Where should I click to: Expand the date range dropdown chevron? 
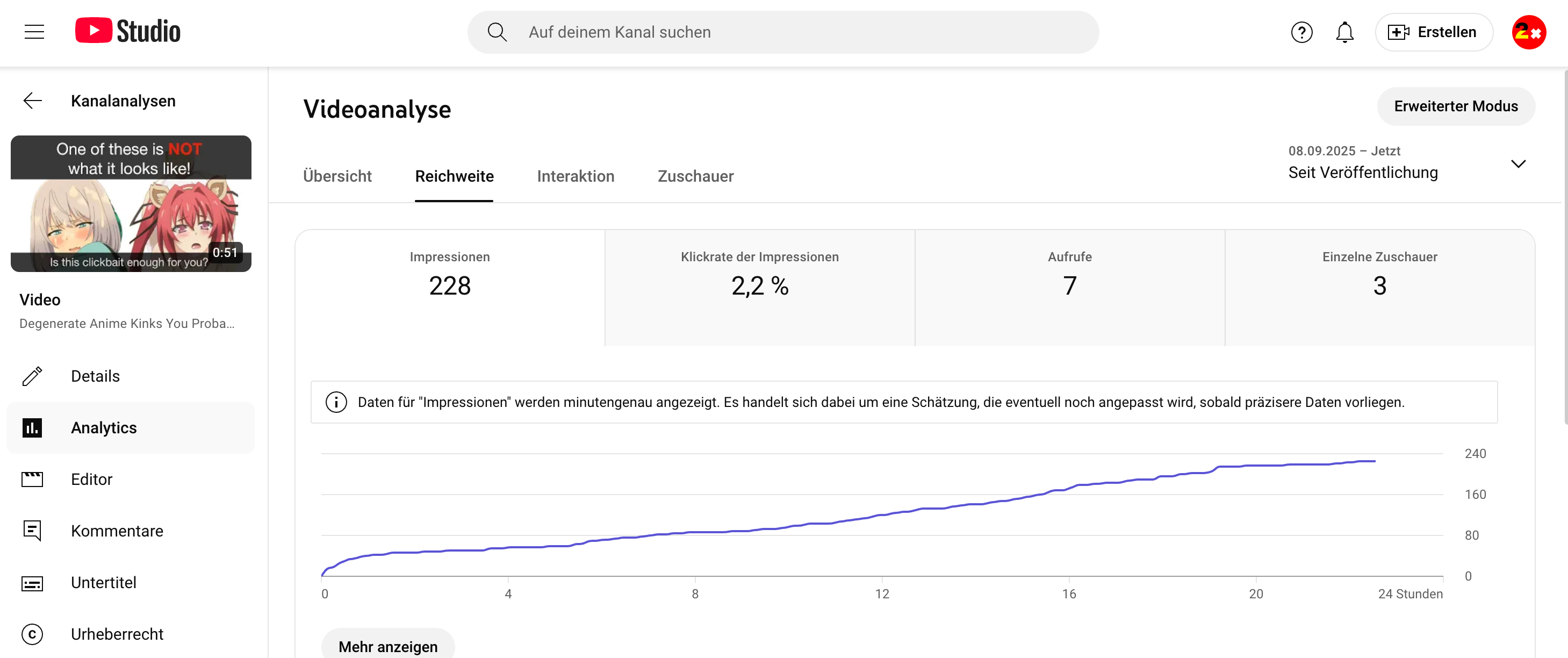[1517, 164]
